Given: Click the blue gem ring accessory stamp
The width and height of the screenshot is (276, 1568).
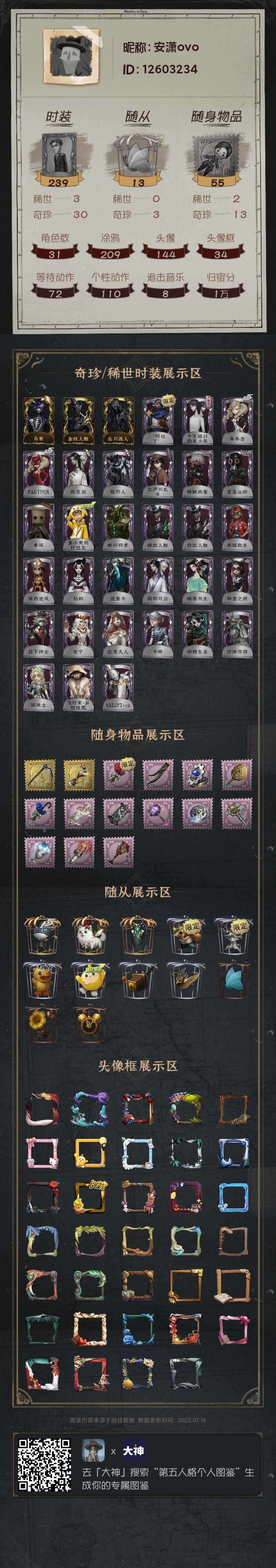Looking at the screenshot, I should 197,775.
